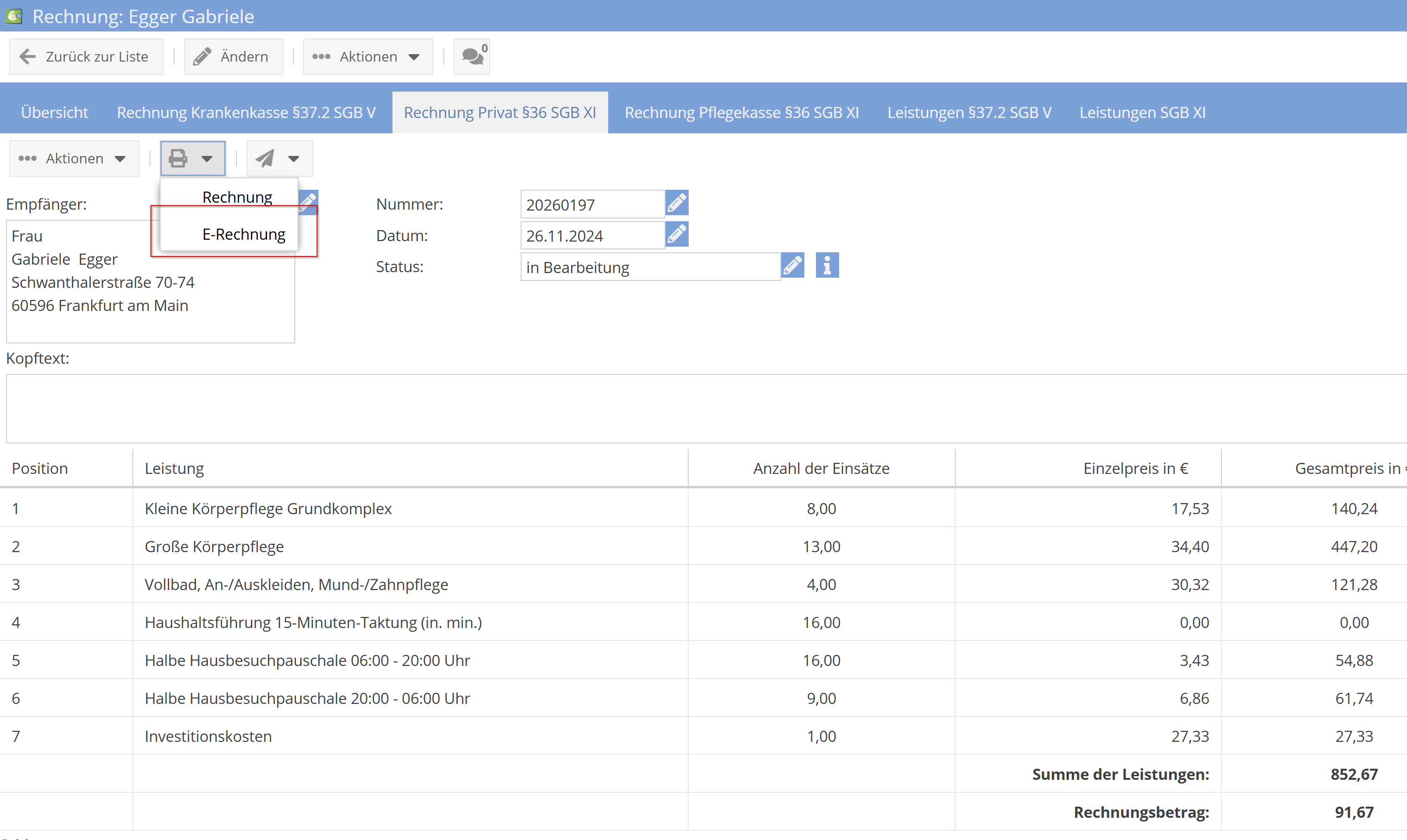This screenshot has height=840, width=1407.
Task: Open the Aktionen dropdown in the tab toolbar
Action: 74,158
